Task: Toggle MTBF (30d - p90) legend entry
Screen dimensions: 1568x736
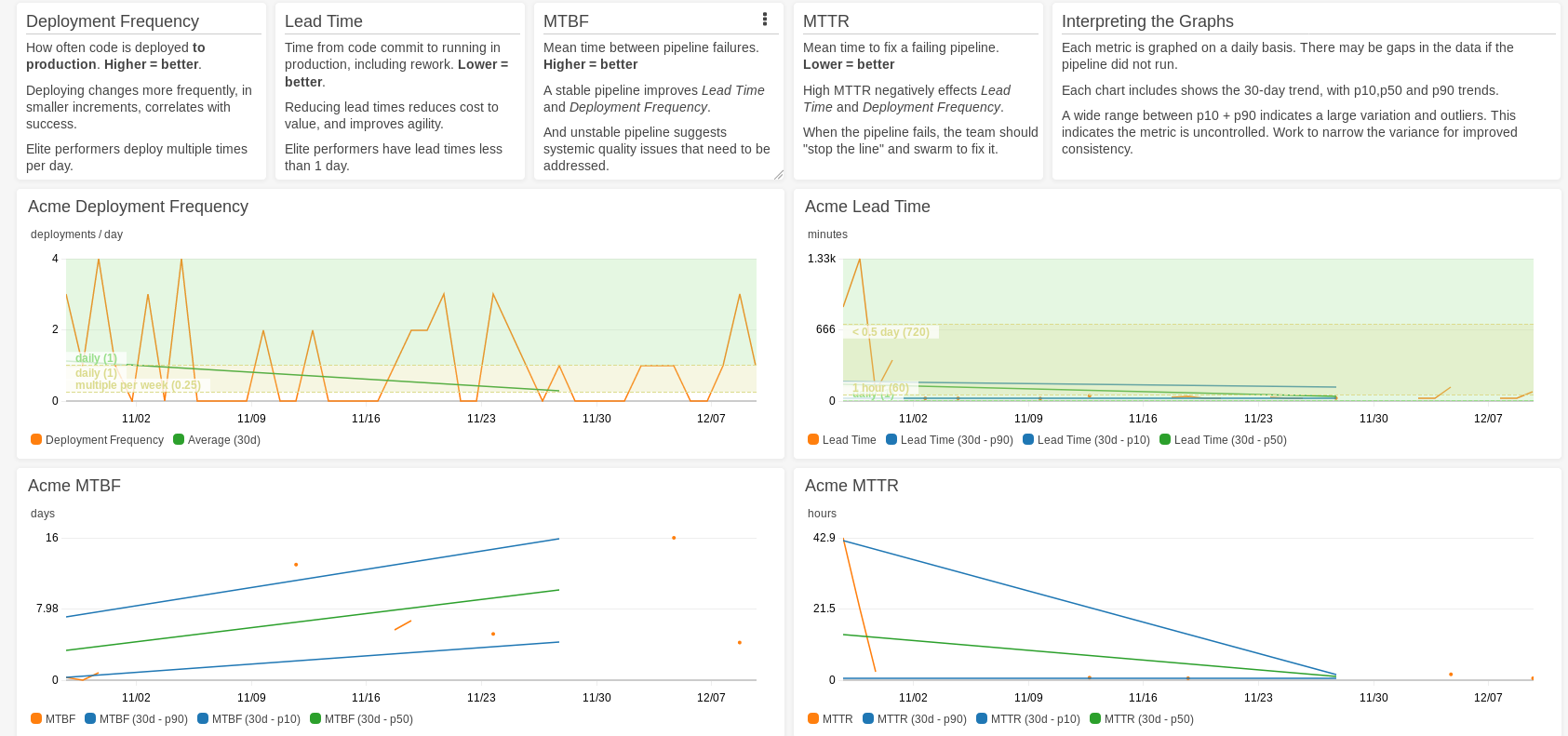Action: [136, 719]
